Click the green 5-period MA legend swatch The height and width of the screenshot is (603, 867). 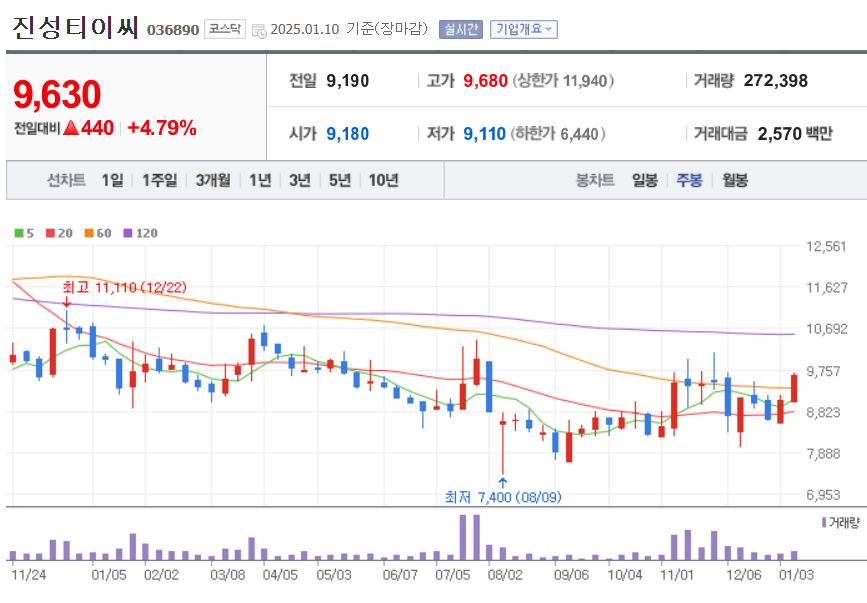coord(19,233)
